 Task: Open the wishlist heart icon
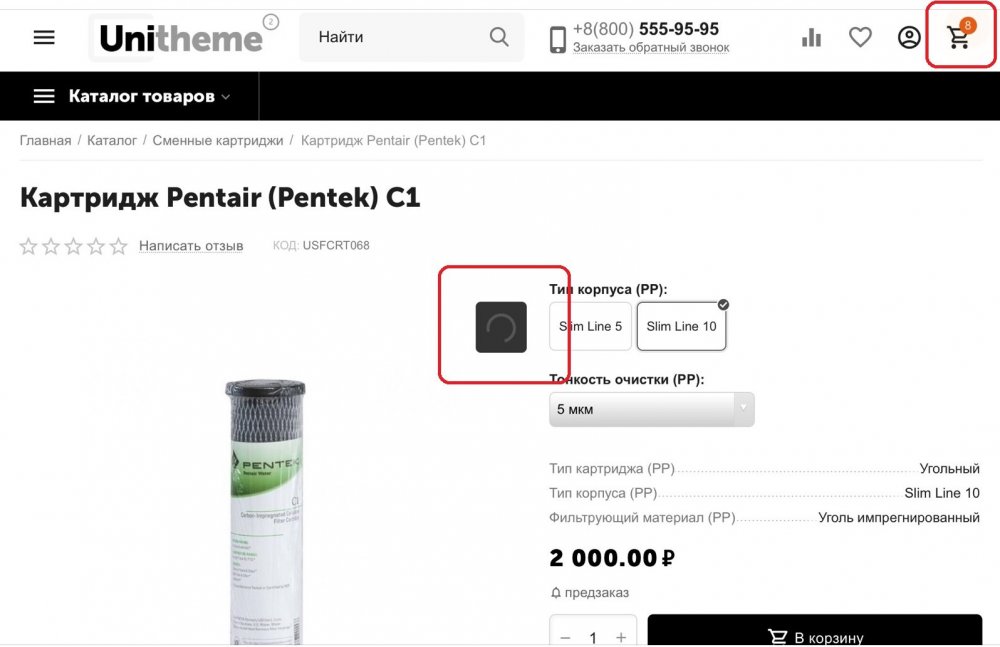click(860, 37)
